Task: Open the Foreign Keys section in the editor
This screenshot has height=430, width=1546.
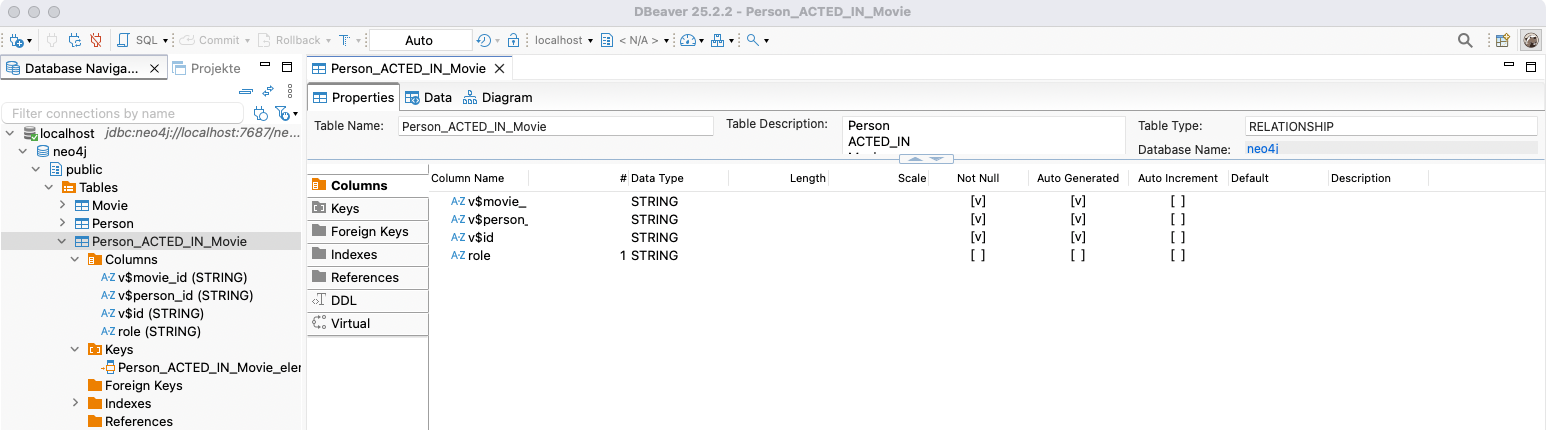Action: (368, 231)
